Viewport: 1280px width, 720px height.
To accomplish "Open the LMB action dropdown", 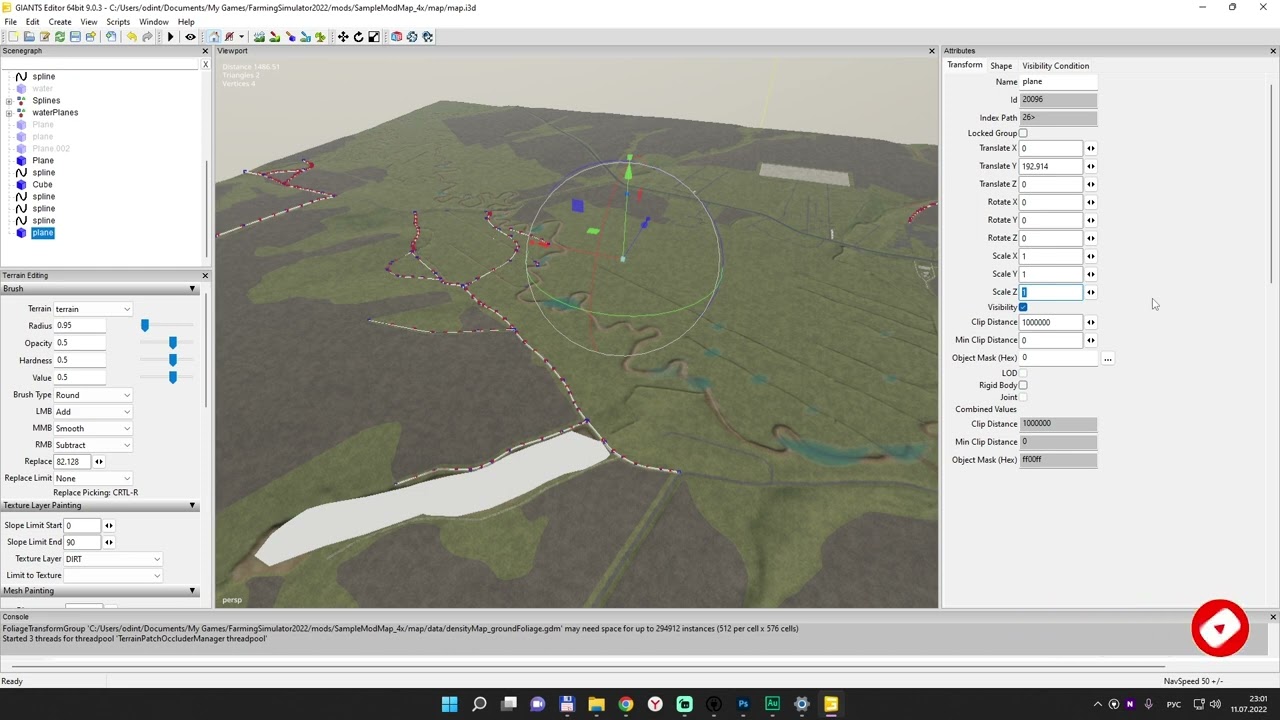I will click(x=93, y=412).
